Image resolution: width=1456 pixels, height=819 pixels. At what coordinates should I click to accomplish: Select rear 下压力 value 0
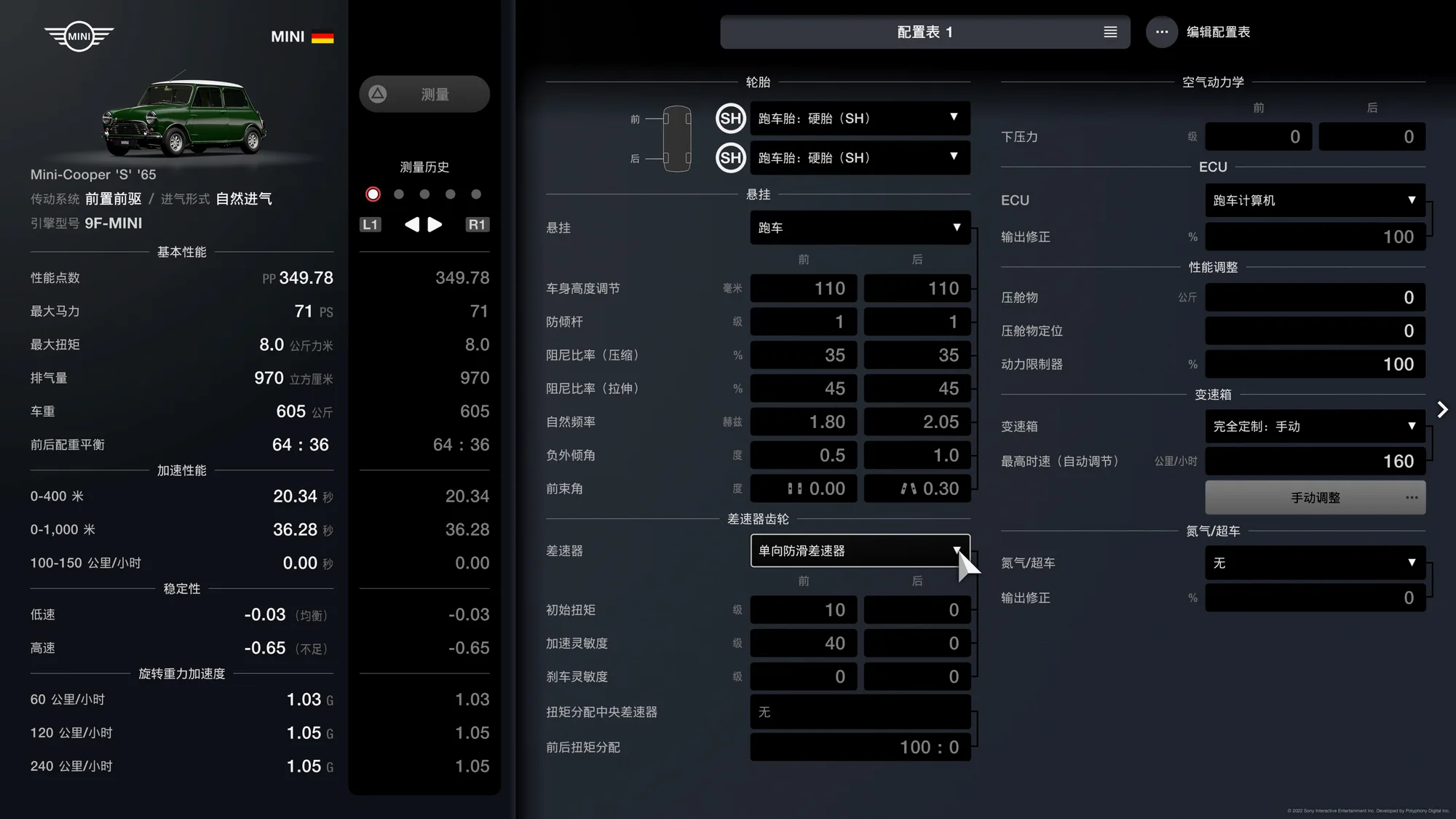coord(1372,137)
